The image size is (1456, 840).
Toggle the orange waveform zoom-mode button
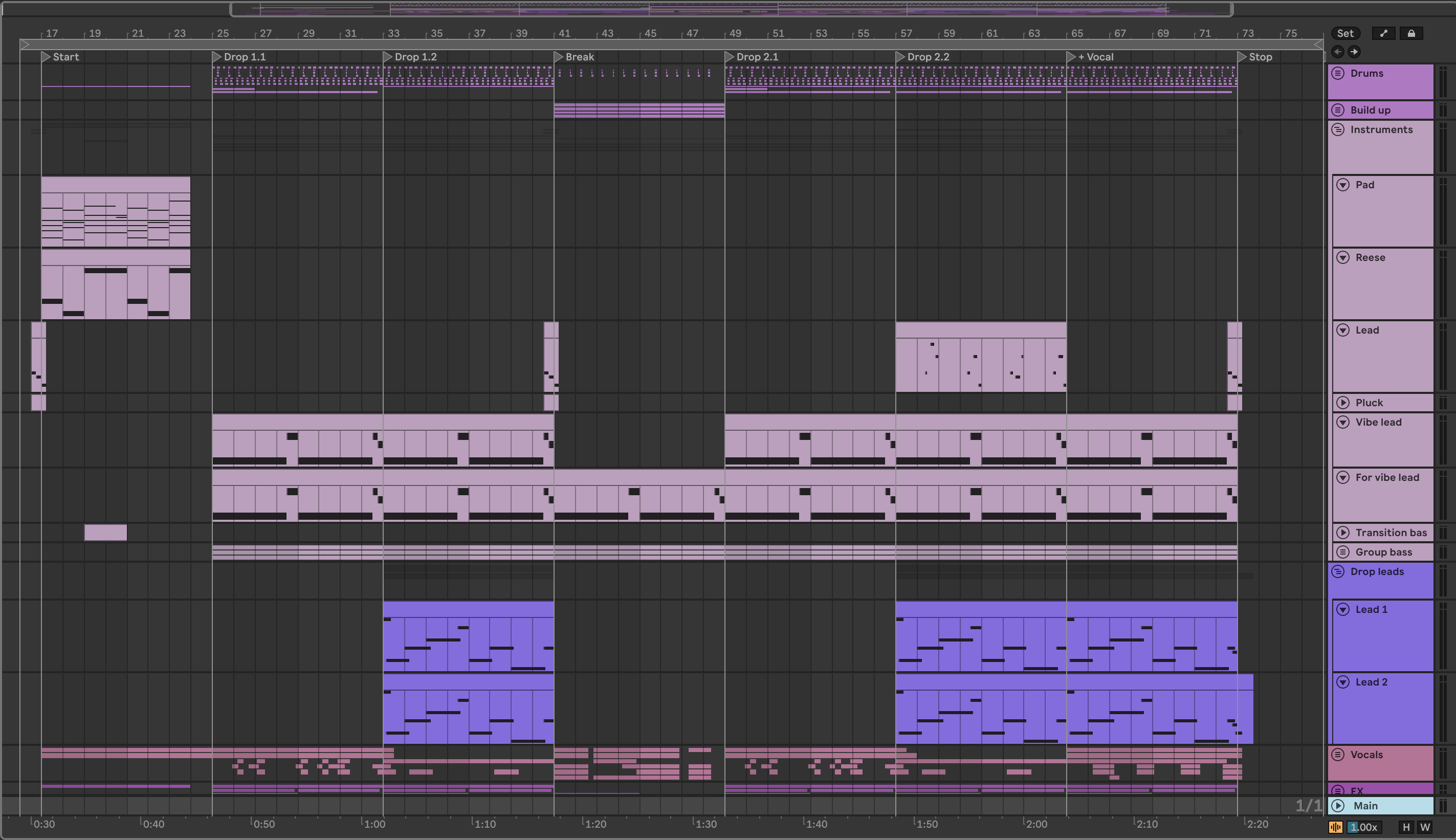1335,827
